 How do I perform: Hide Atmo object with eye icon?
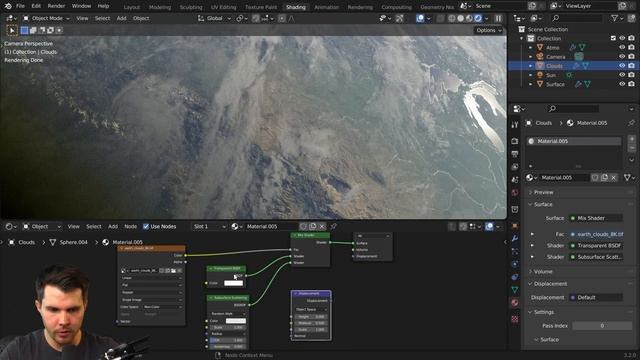[622, 47]
